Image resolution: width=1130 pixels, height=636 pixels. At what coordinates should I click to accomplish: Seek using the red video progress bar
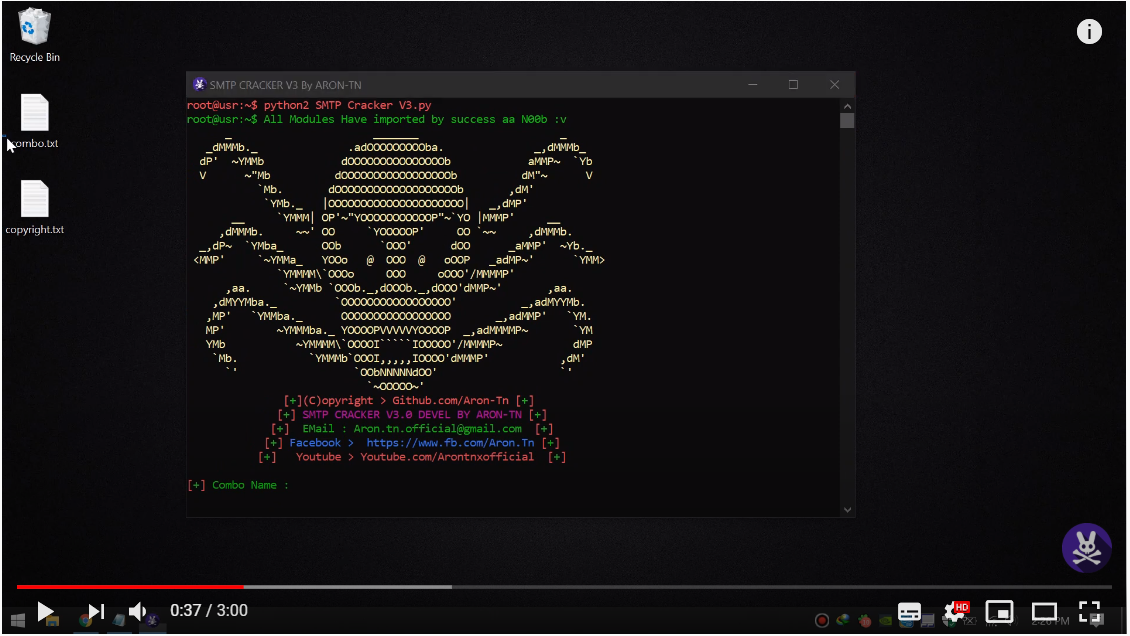click(130, 587)
